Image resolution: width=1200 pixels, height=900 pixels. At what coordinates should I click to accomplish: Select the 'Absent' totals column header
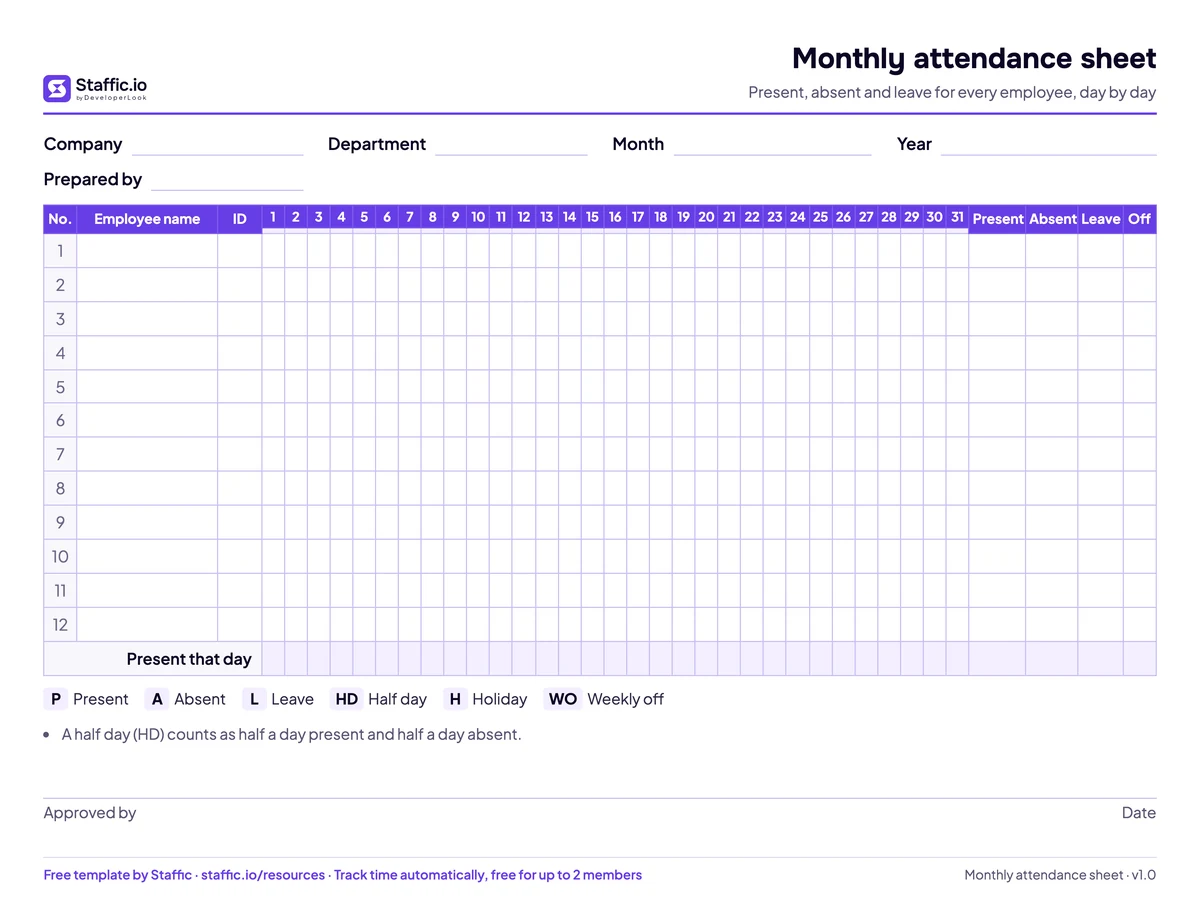1052,219
